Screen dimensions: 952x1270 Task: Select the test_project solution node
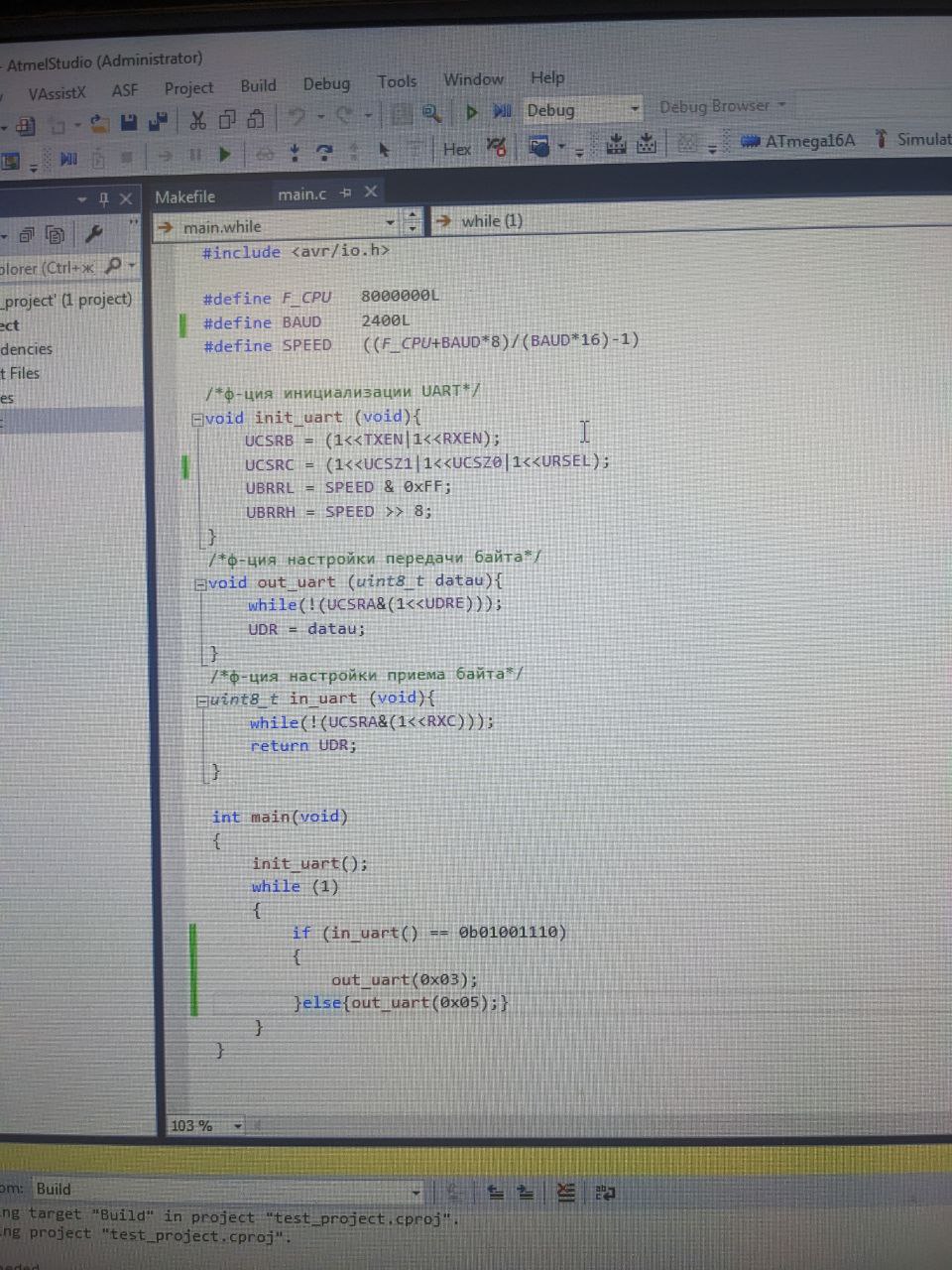point(66,300)
